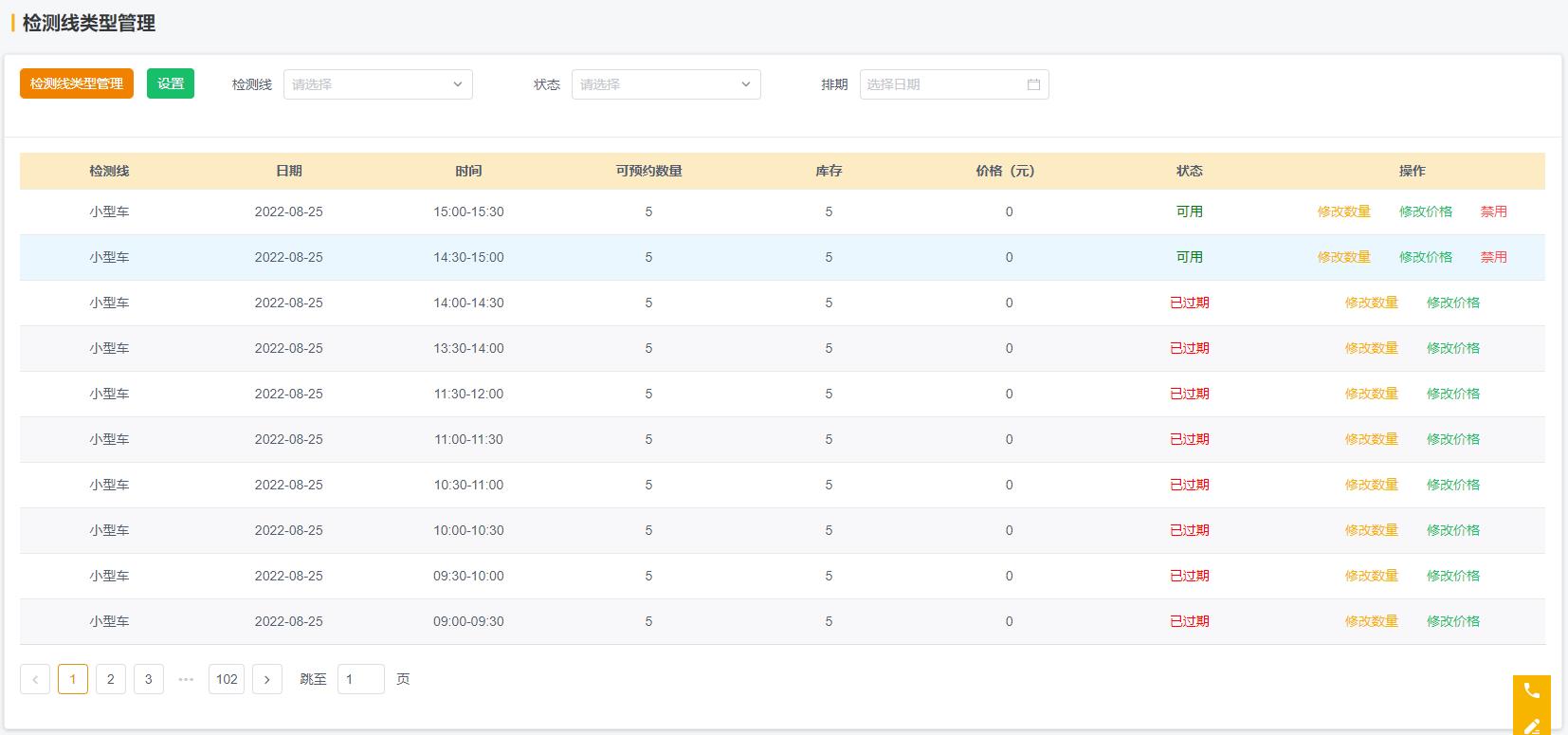Click the 可用 status in 15:00-15:30 row
This screenshot has width=1568, height=735.
click(1190, 211)
